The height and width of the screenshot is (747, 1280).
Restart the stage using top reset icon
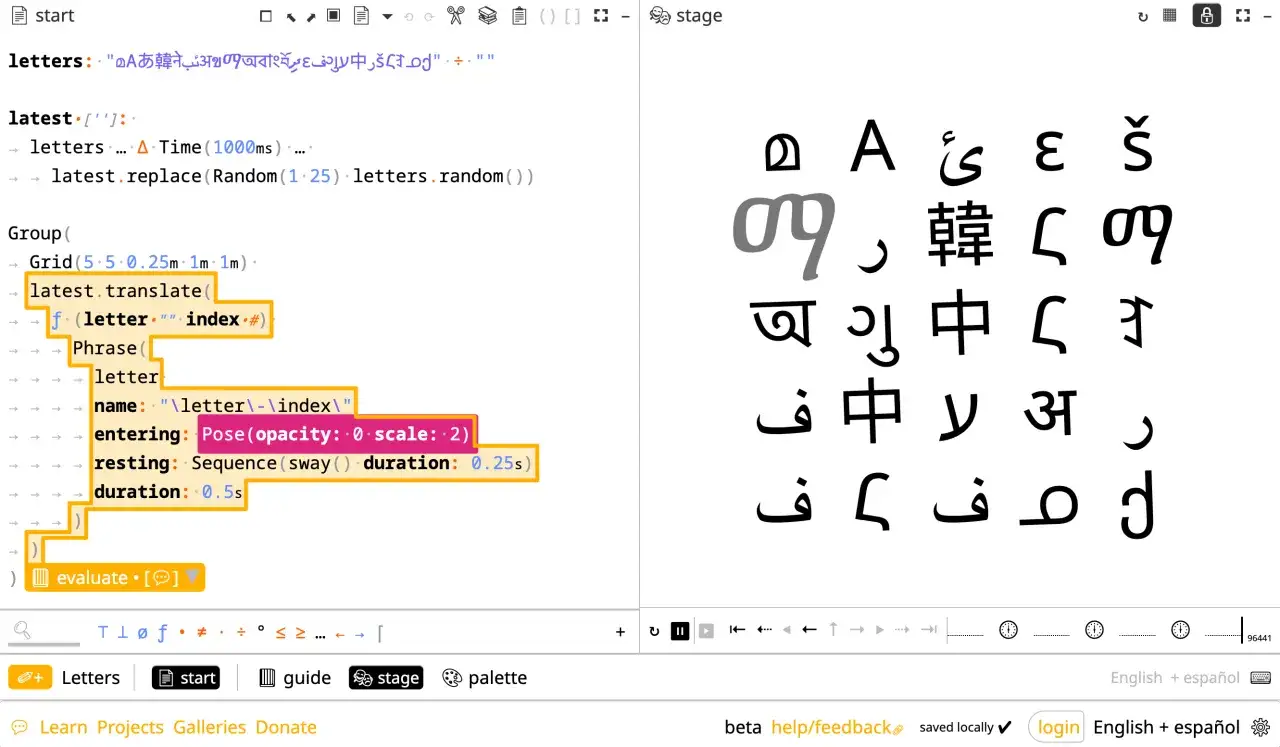tap(1143, 16)
